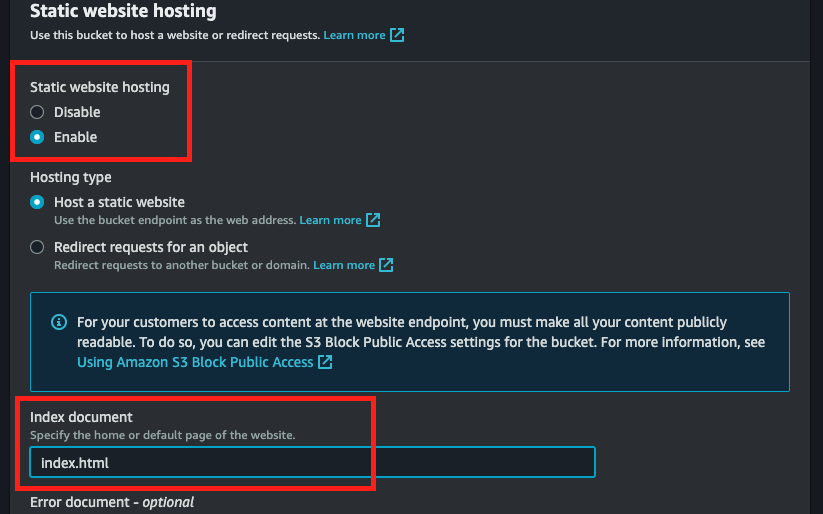Click the 'Specify the home or default page' description
Screen dimensions: 823x514
tap(162, 435)
